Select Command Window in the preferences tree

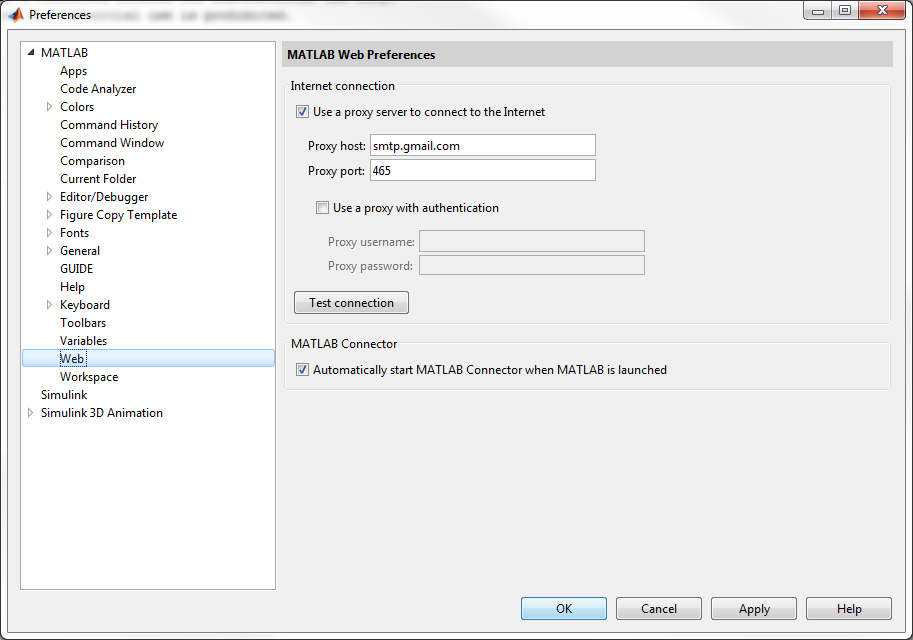112,143
